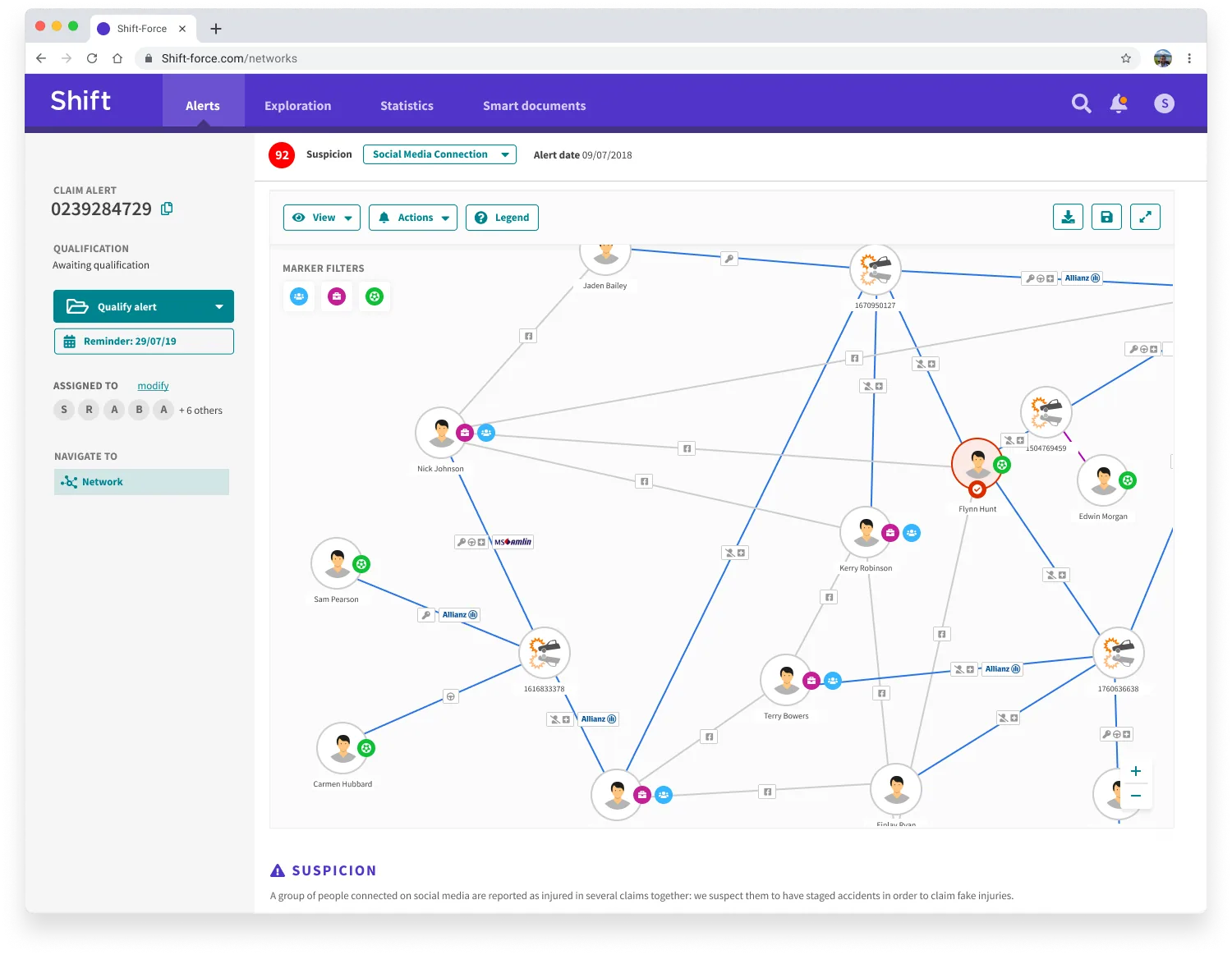Expand network graph to fullscreen
This screenshot has height=955, width=1232.
coord(1145,217)
